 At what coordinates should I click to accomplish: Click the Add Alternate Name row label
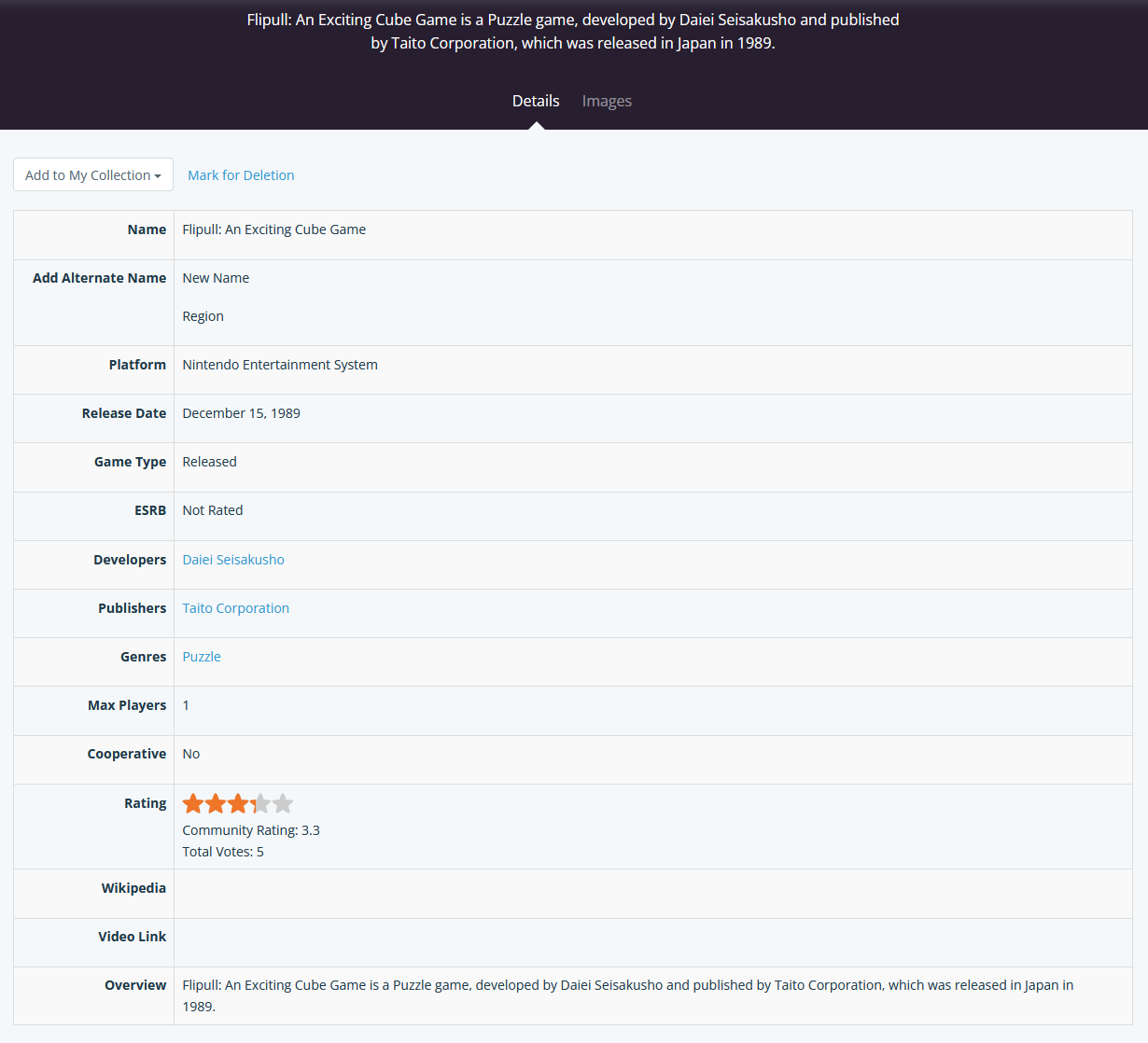pos(99,278)
